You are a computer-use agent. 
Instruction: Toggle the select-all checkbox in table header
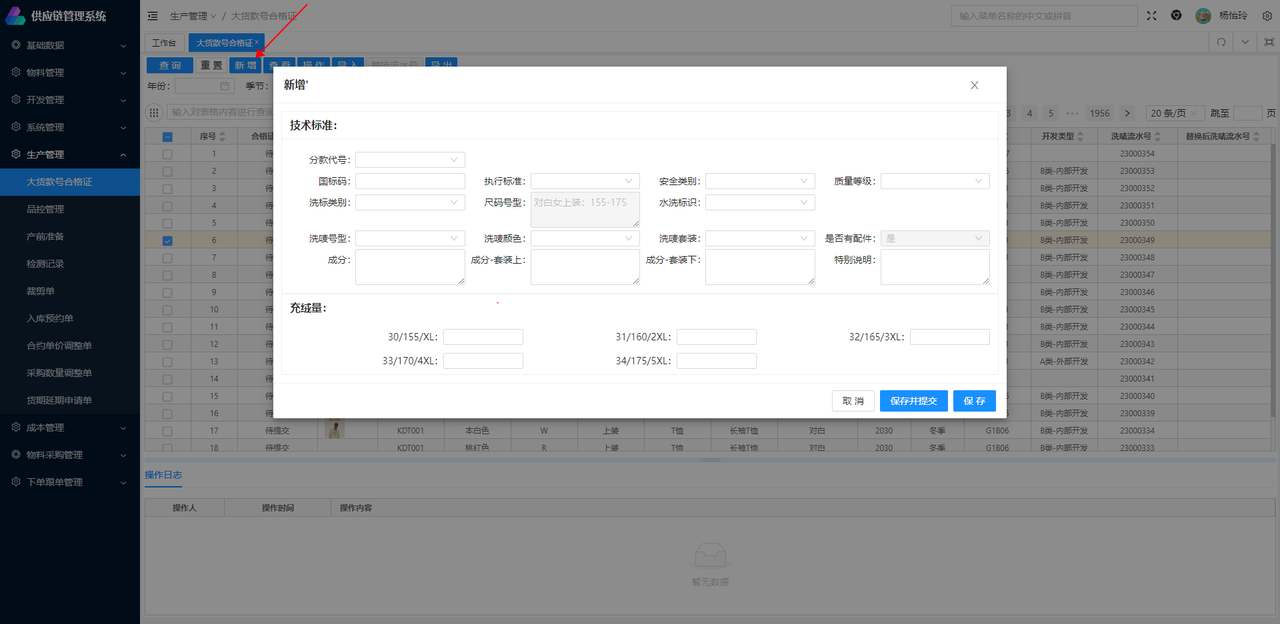click(167, 137)
